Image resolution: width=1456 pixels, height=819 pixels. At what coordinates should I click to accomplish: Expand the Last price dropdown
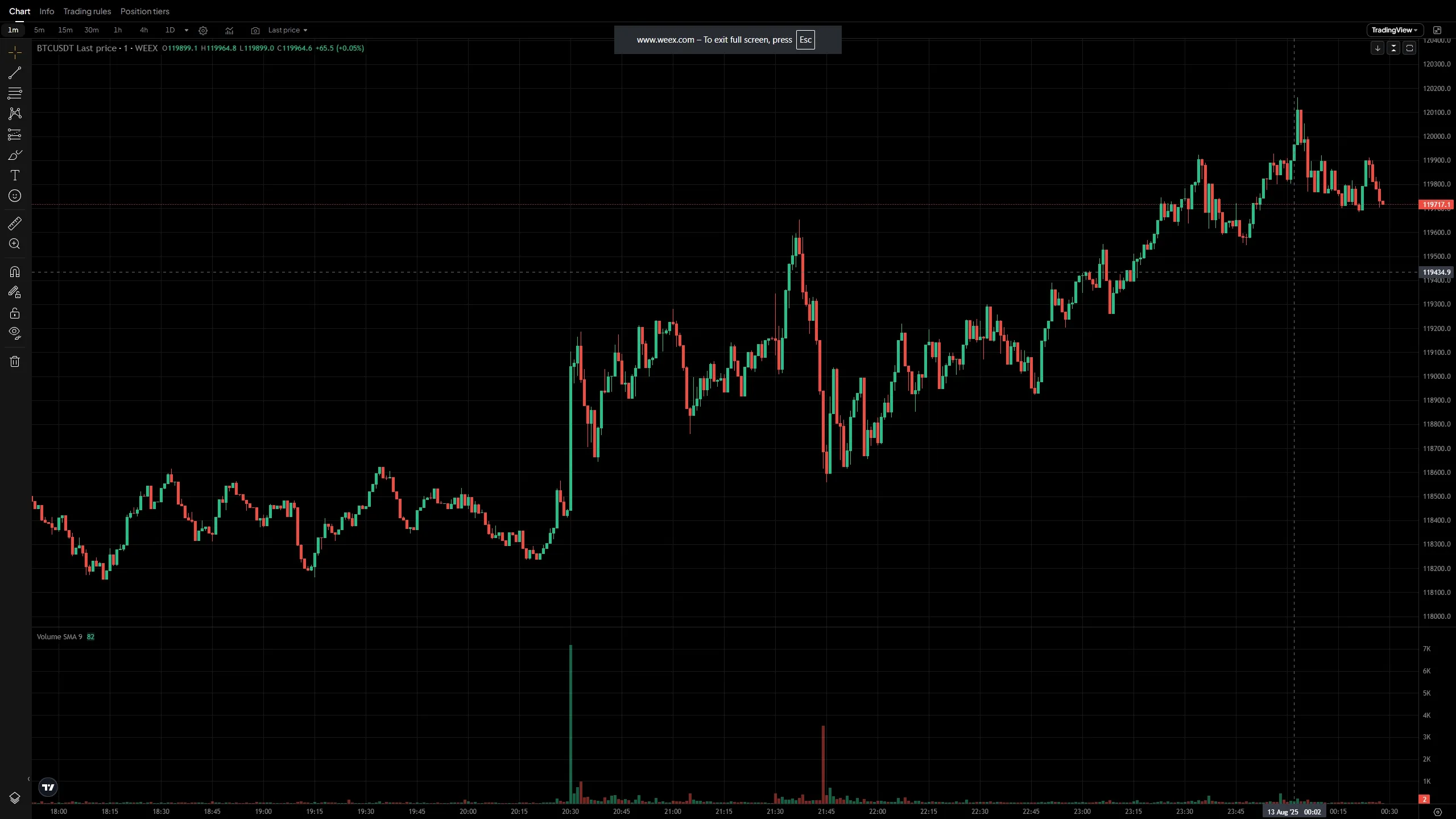288,30
